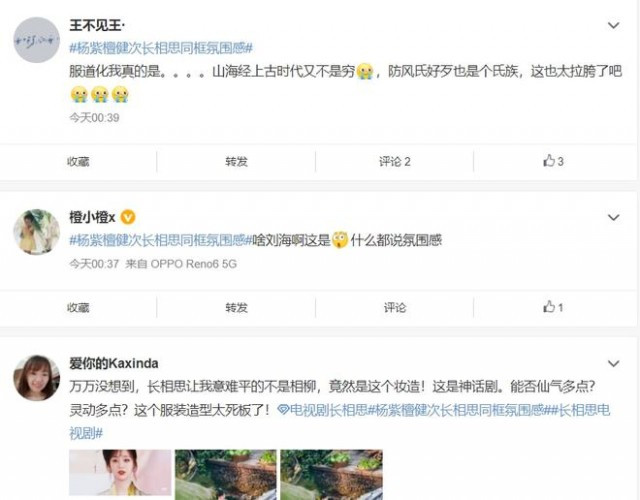Image resolution: width=640 pixels, height=500 pixels.
Task: Open 评论 2 on the first post
Action: coord(395,162)
